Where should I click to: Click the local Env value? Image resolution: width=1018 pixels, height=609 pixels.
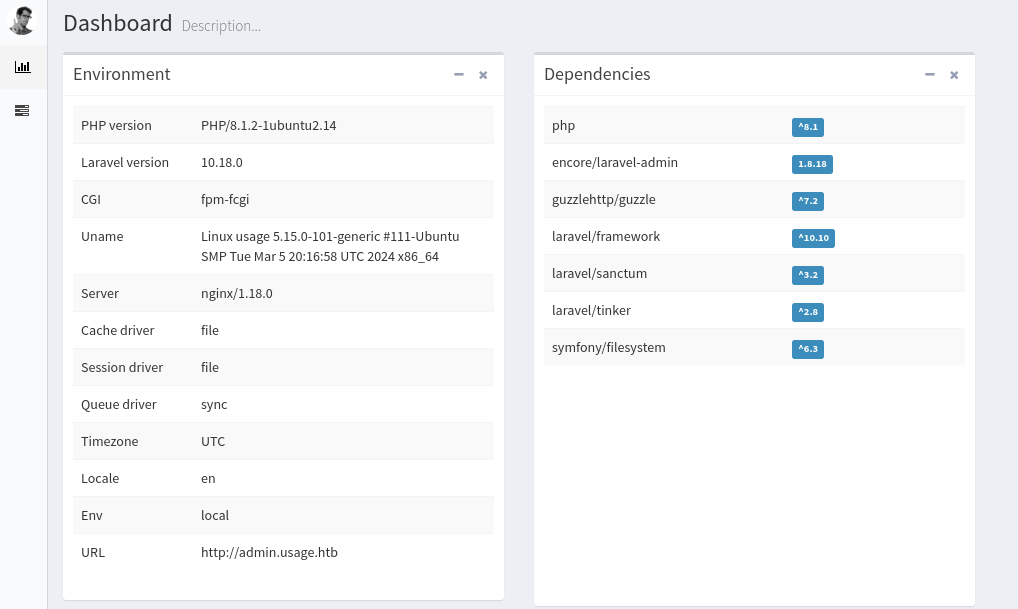[215, 516]
